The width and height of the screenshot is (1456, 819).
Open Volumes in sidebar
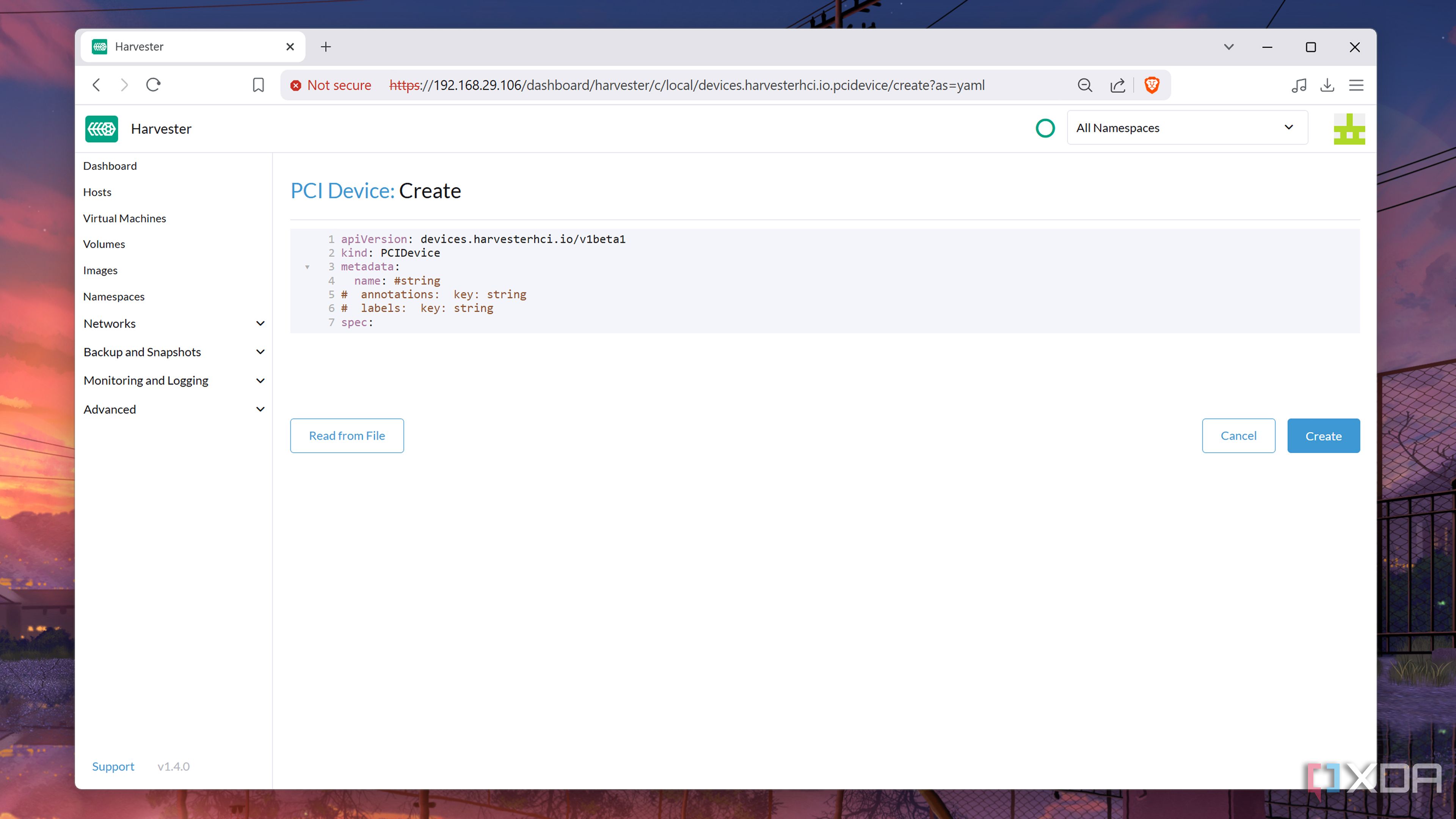(104, 244)
